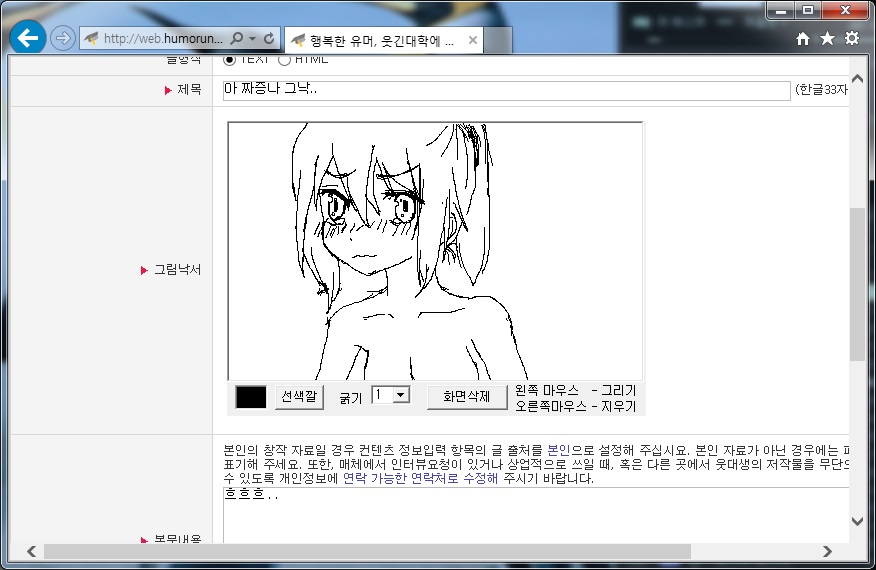The image size is (876, 570).
Task: Select the TEXT radio button
Action: tap(230, 60)
